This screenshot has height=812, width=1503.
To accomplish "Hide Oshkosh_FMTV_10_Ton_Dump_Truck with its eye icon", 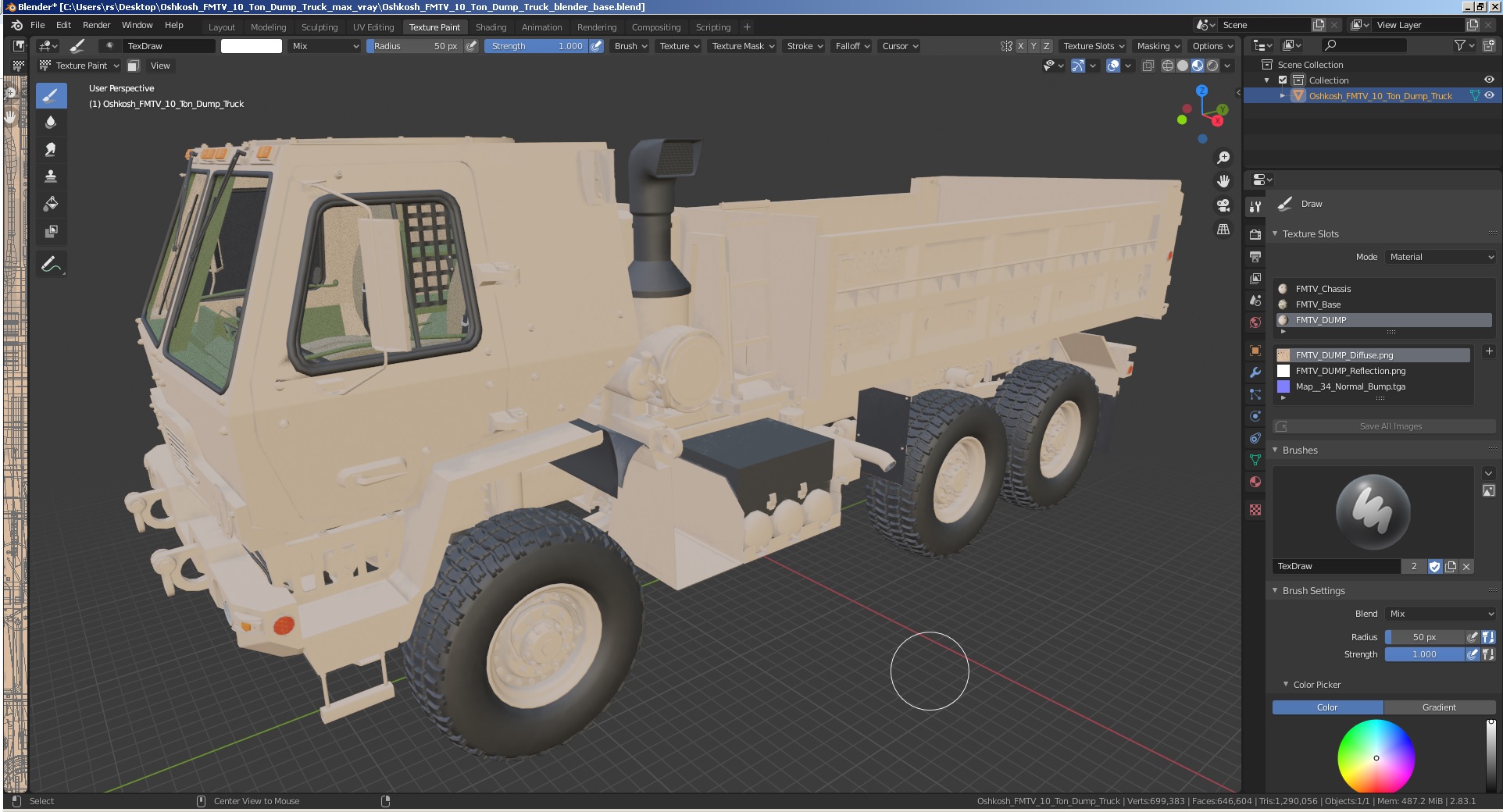I will coord(1489,95).
